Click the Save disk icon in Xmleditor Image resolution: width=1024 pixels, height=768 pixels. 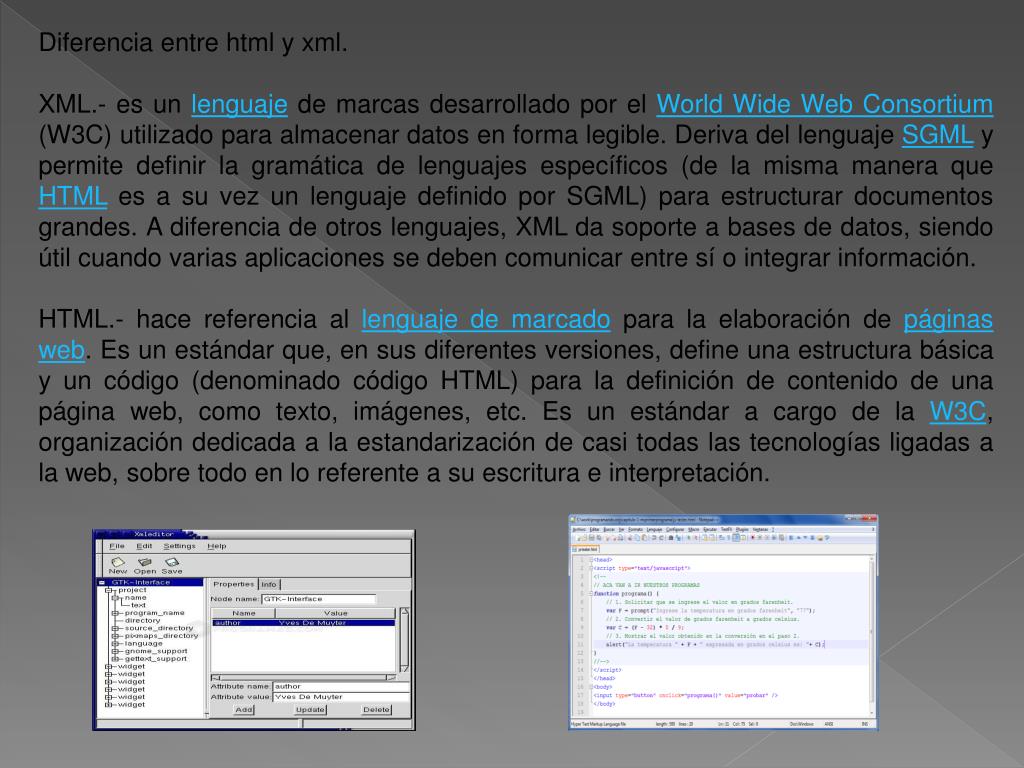point(172,562)
